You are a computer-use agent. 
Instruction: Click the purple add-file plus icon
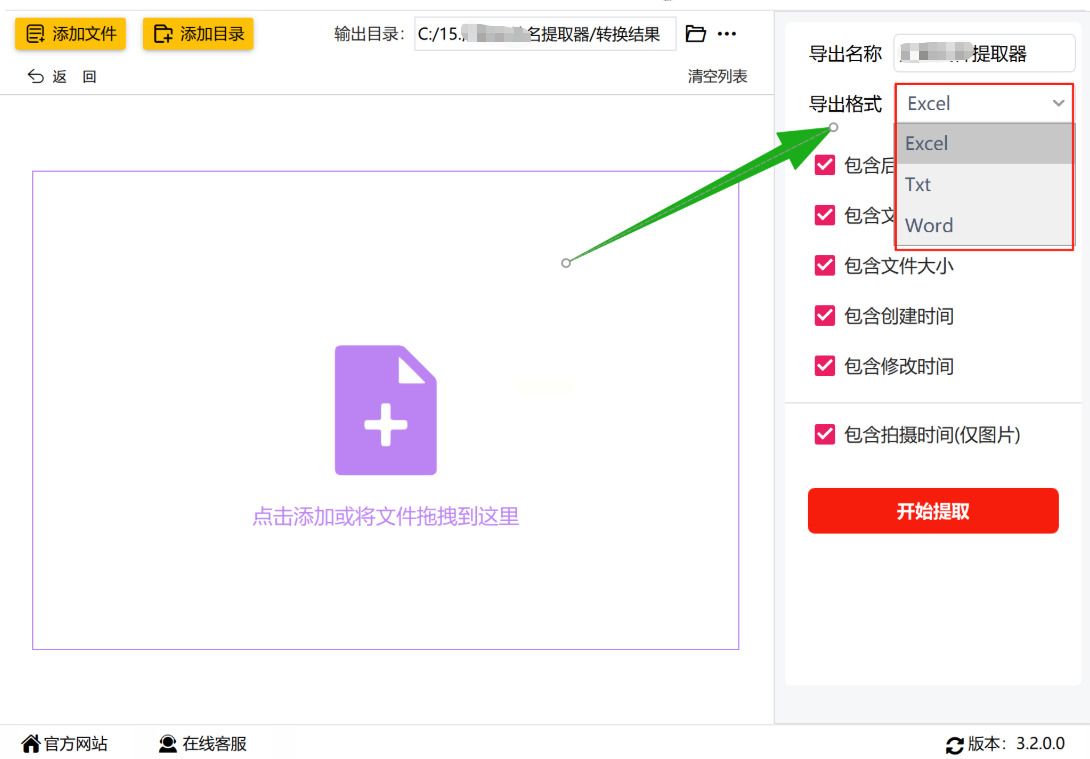click(386, 410)
